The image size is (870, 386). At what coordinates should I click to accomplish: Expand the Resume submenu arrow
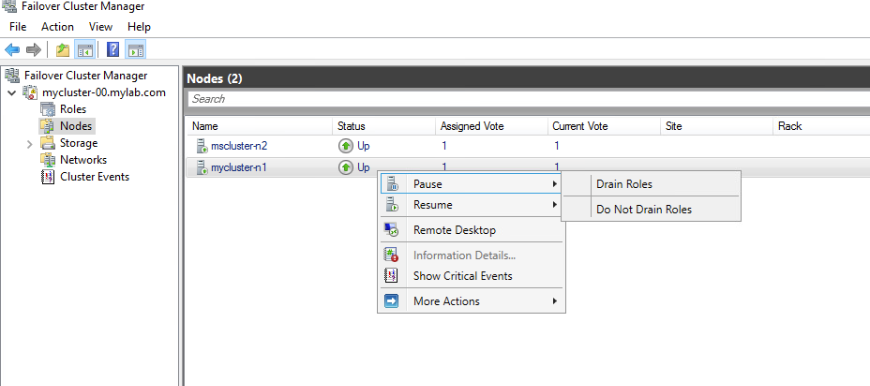click(554, 205)
